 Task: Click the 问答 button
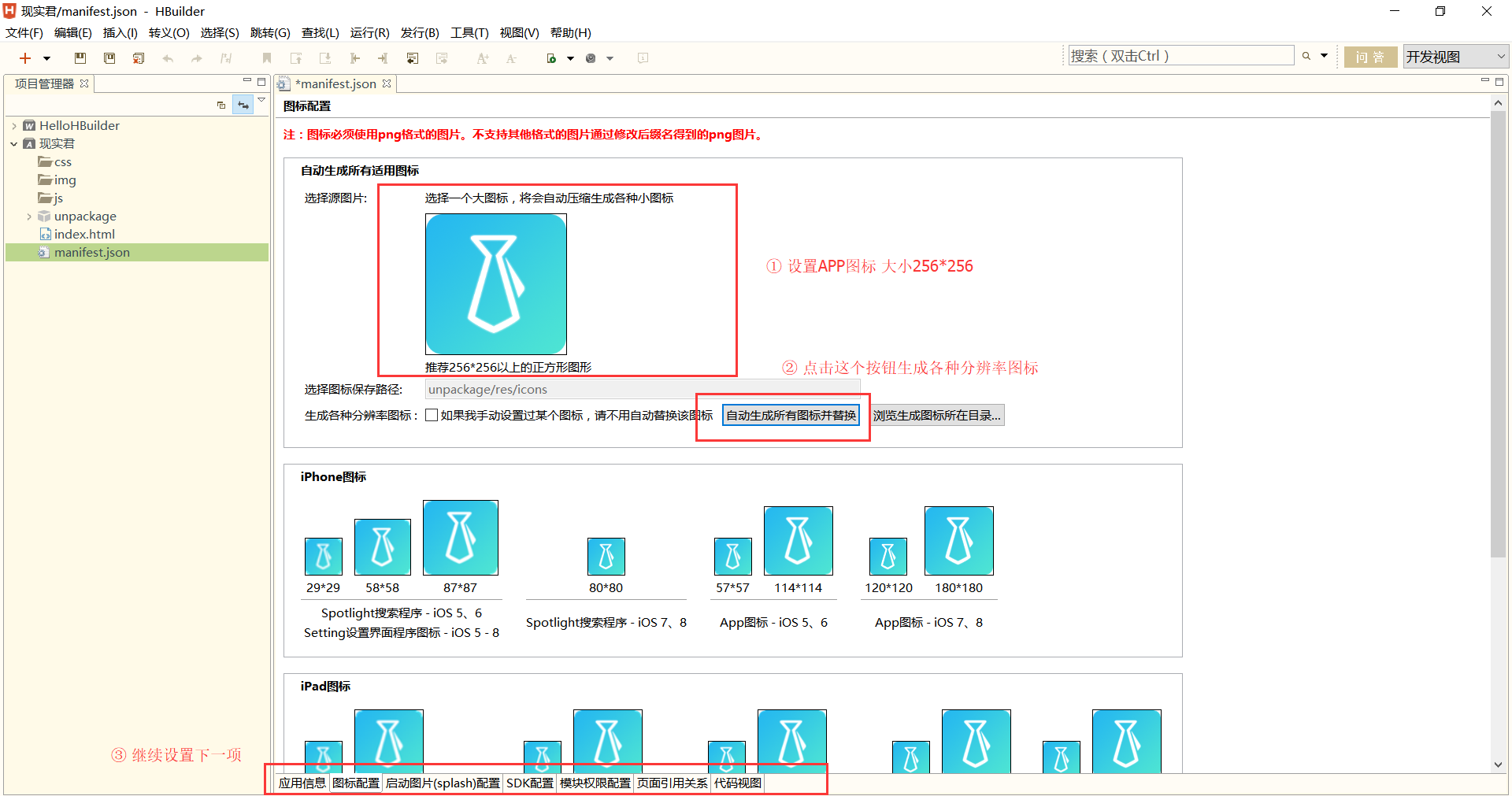[1370, 57]
